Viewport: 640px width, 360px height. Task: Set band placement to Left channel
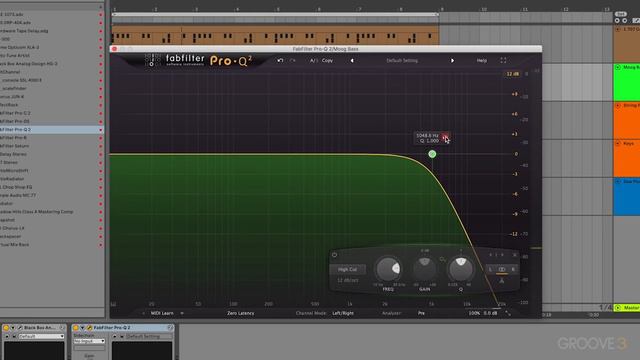point(491,269)
